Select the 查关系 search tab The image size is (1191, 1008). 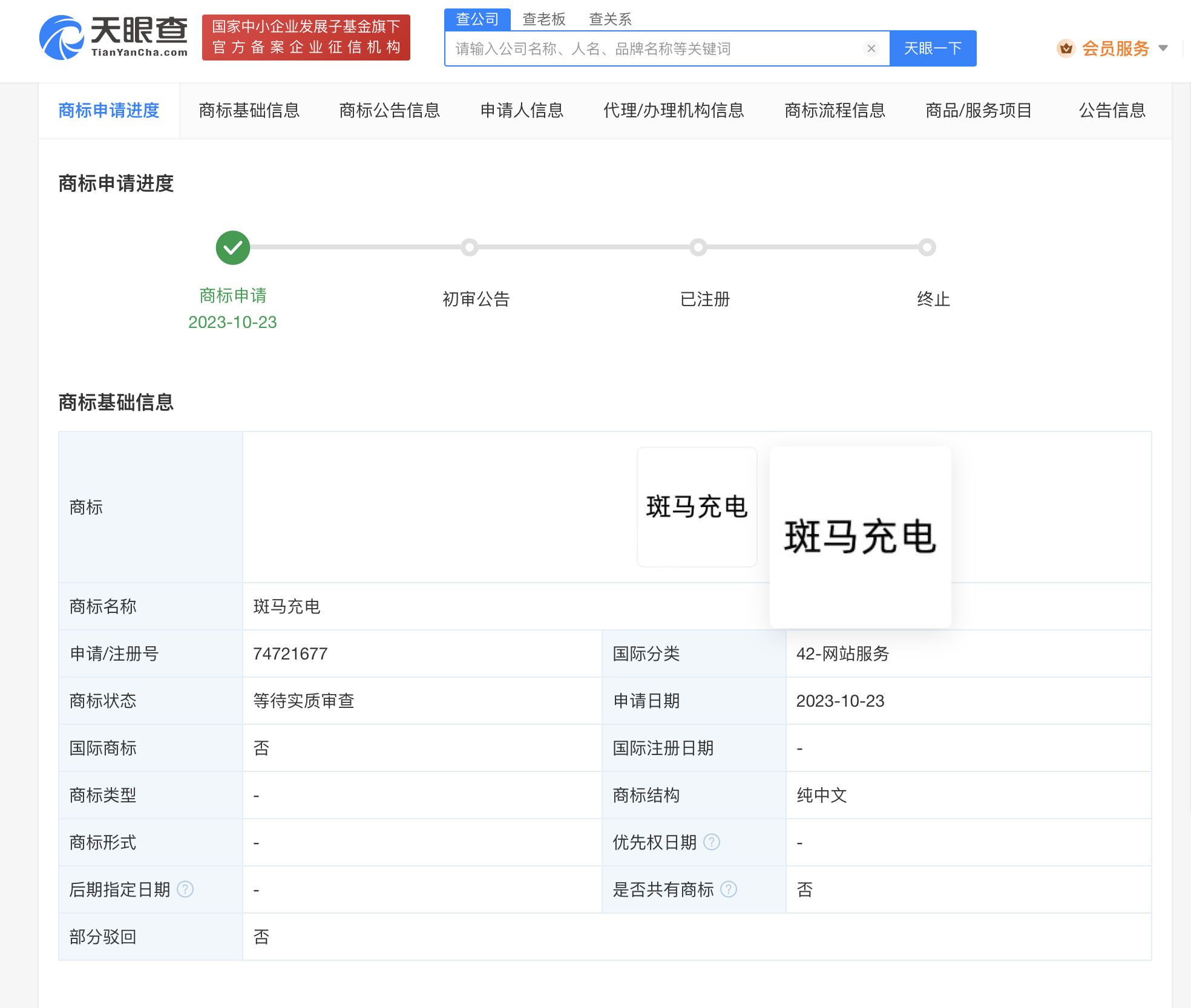coord(610,19)
